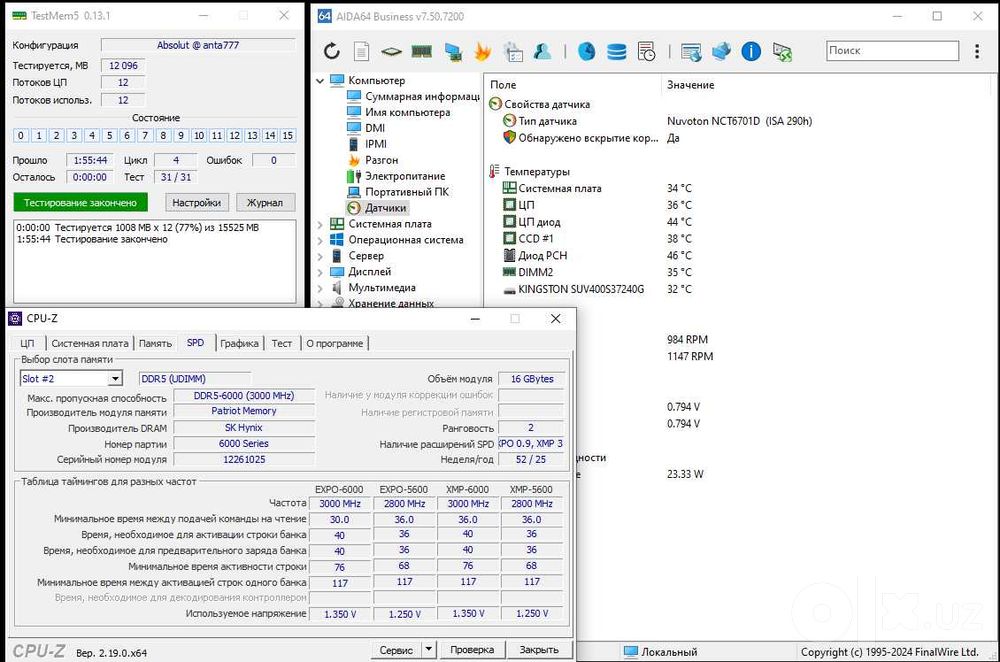Expand the Дисплей tree node
The image size is (1000, 662).
tap(320, 272)
